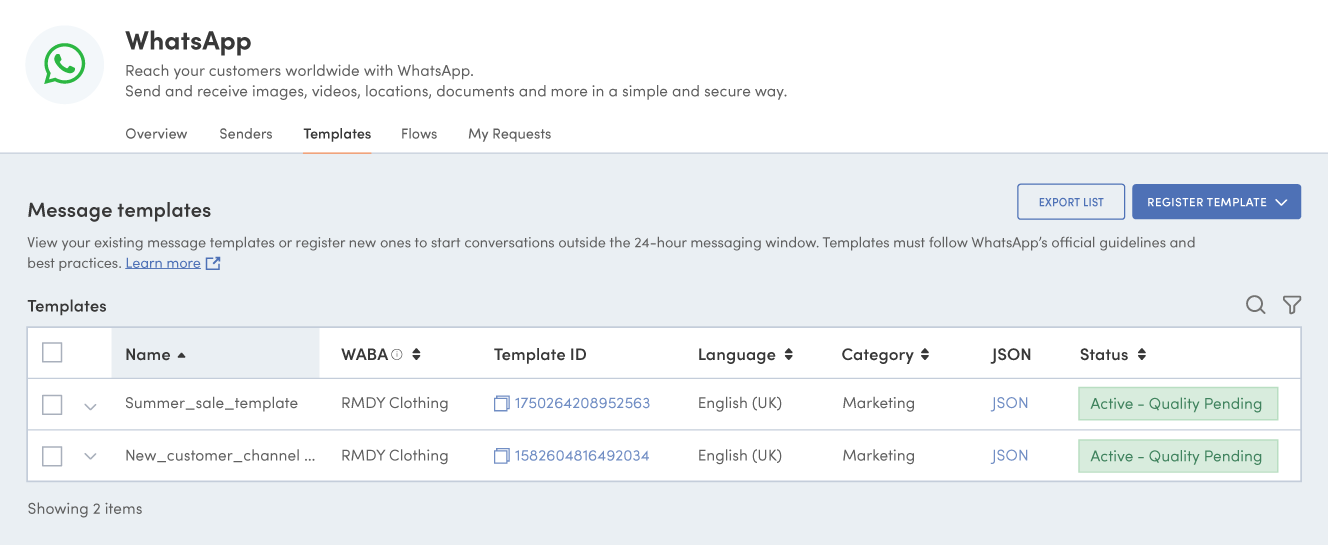
Task: Copy template ID 1750264208952563 with copy icon
Action: (x=501, y=403)
